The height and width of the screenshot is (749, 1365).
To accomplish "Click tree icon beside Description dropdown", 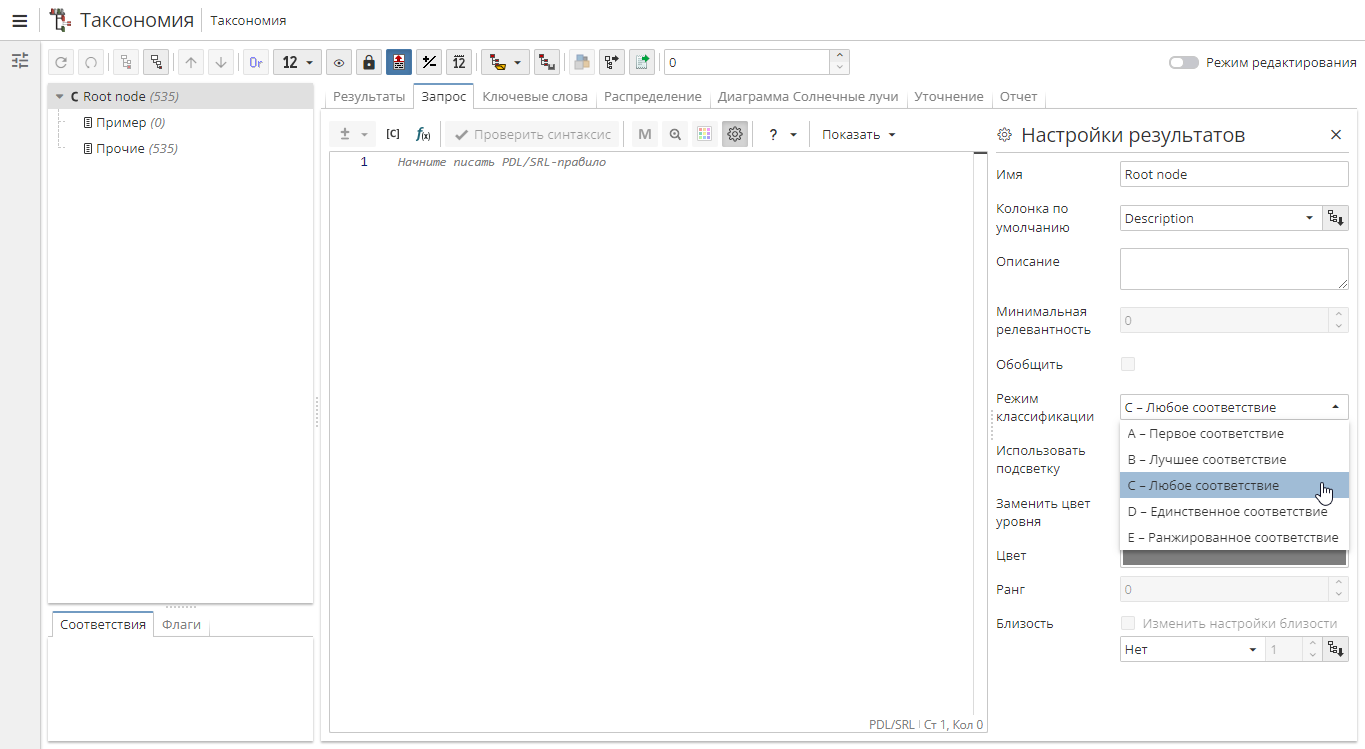I will click(1335, 218).
